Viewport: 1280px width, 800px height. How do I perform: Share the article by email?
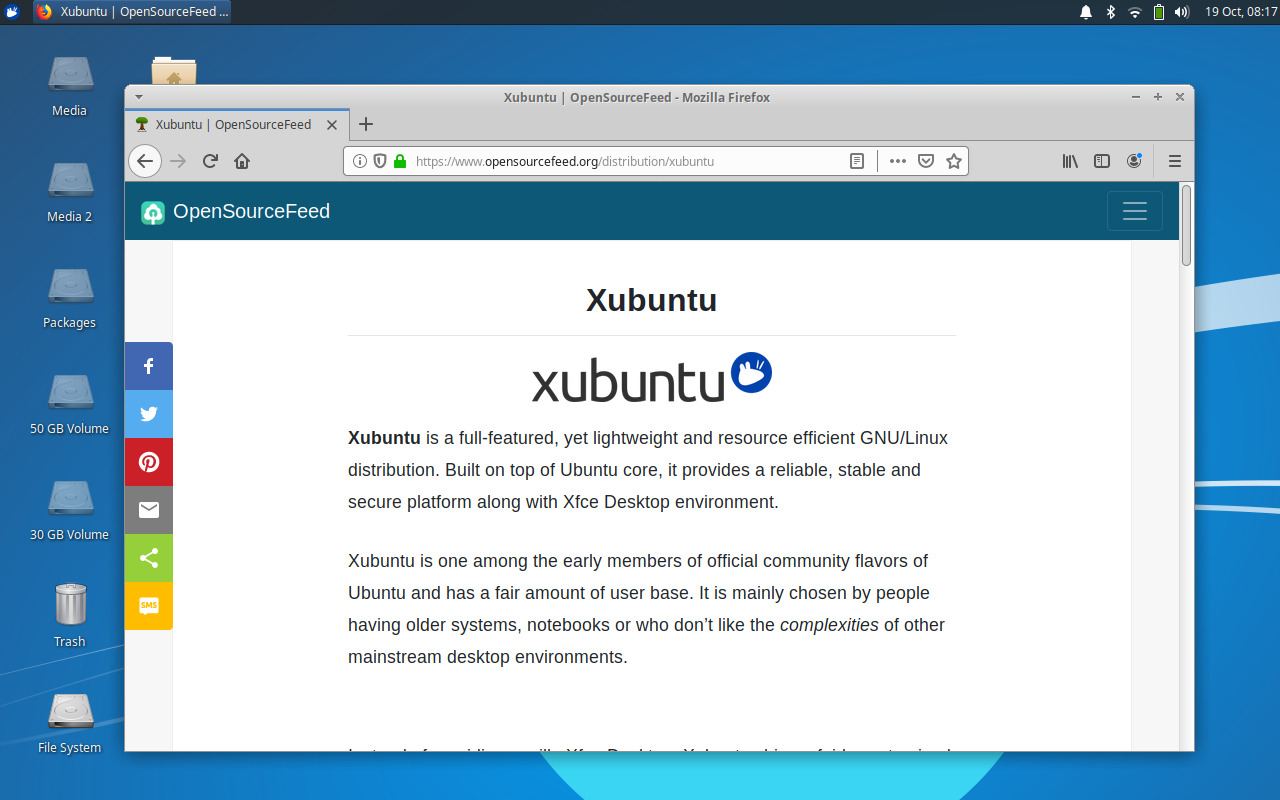click(x=148, y=510)
